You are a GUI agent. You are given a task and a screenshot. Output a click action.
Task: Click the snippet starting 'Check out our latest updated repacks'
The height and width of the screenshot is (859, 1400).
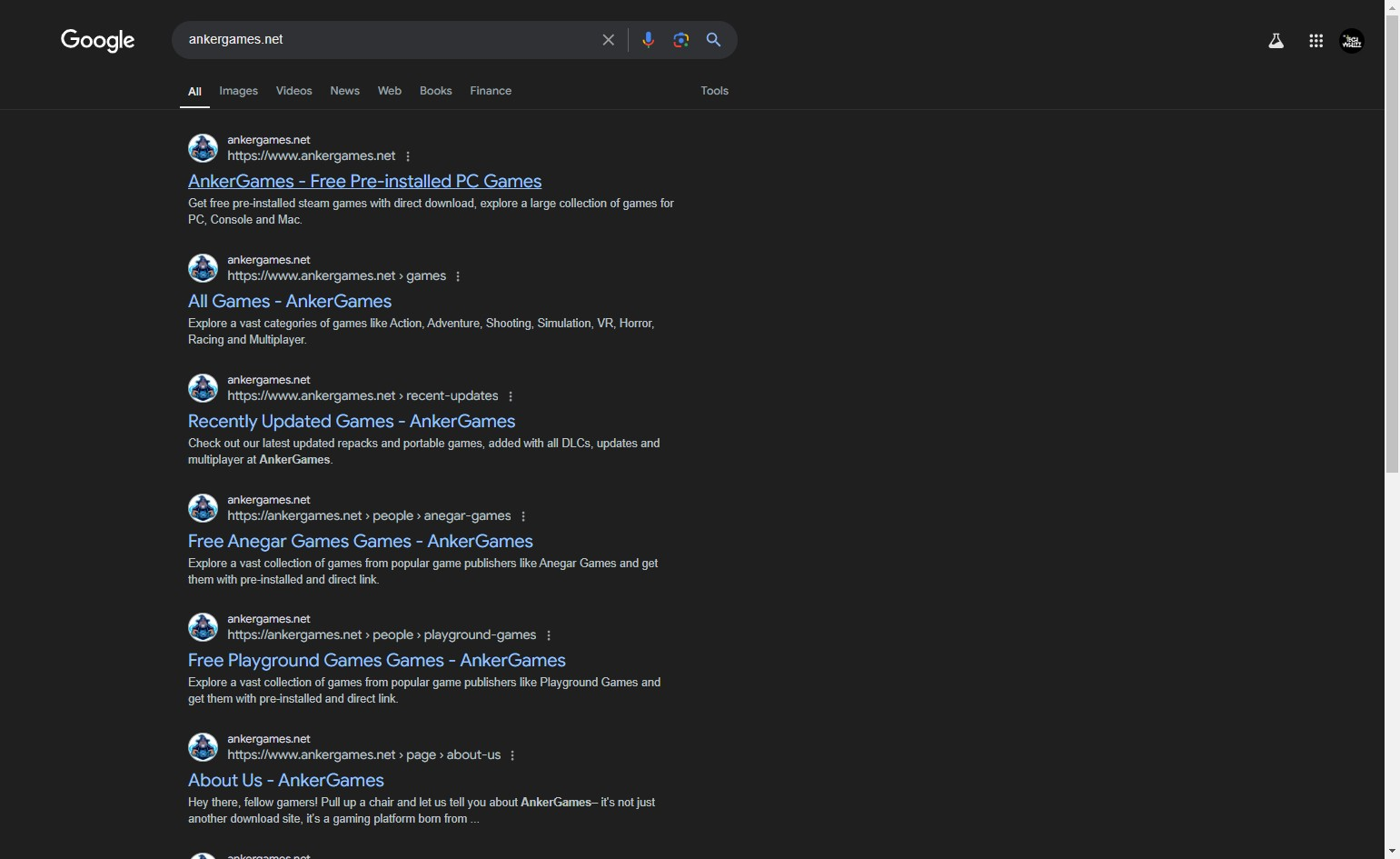(x=423, y=452)
